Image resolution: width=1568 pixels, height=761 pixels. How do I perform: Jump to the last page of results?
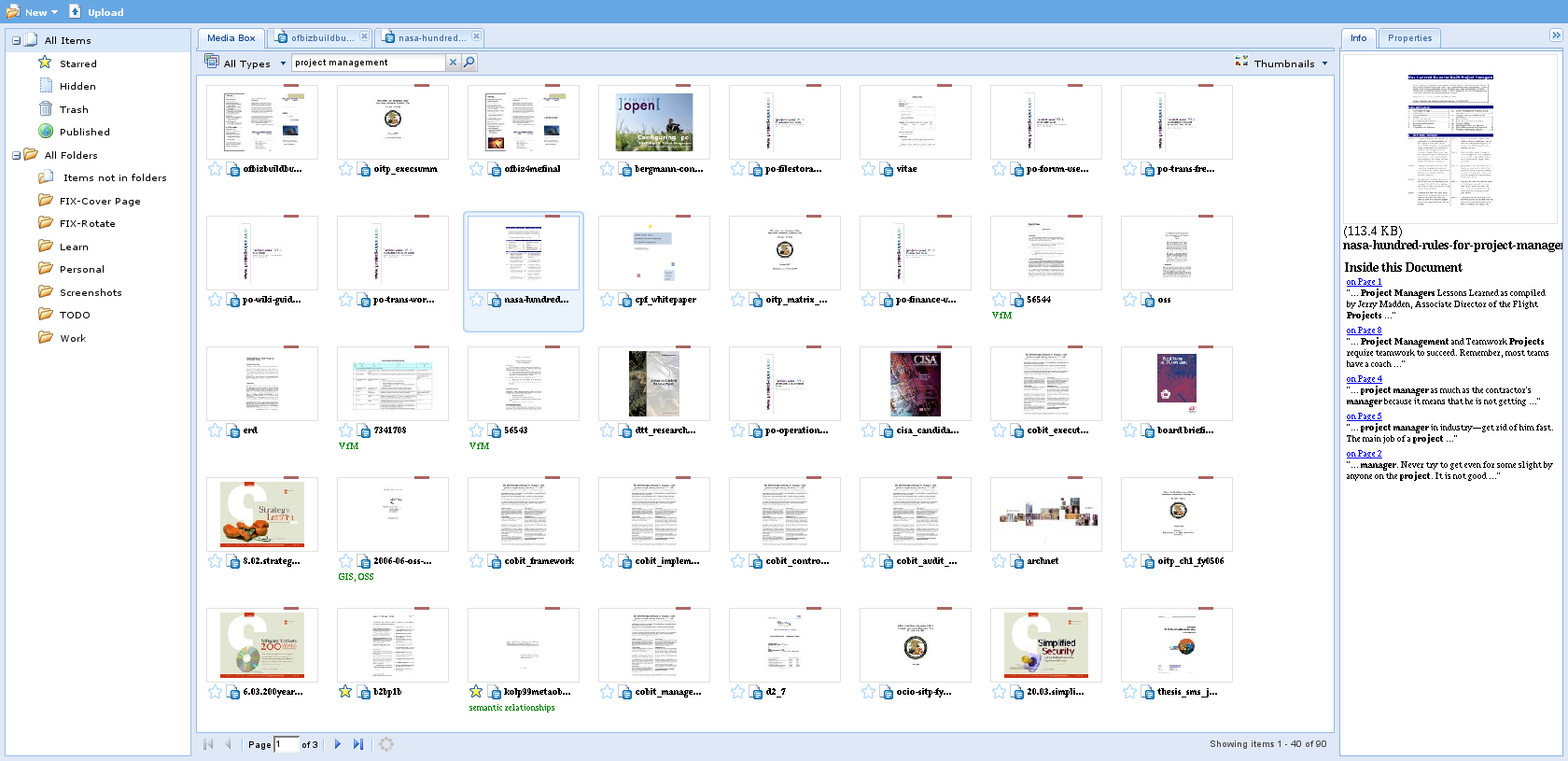358,744
